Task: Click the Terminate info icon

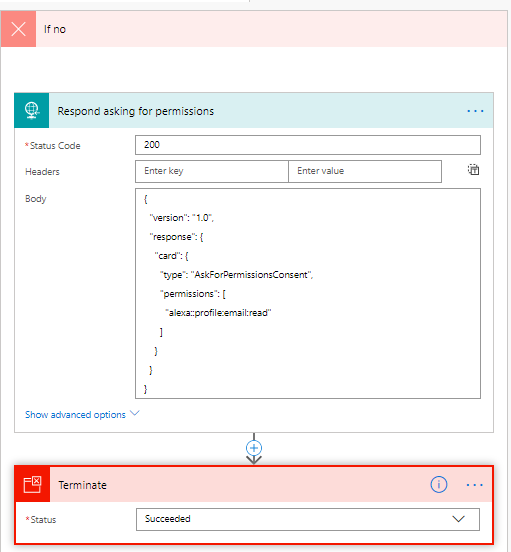Action: click(439, 485)
